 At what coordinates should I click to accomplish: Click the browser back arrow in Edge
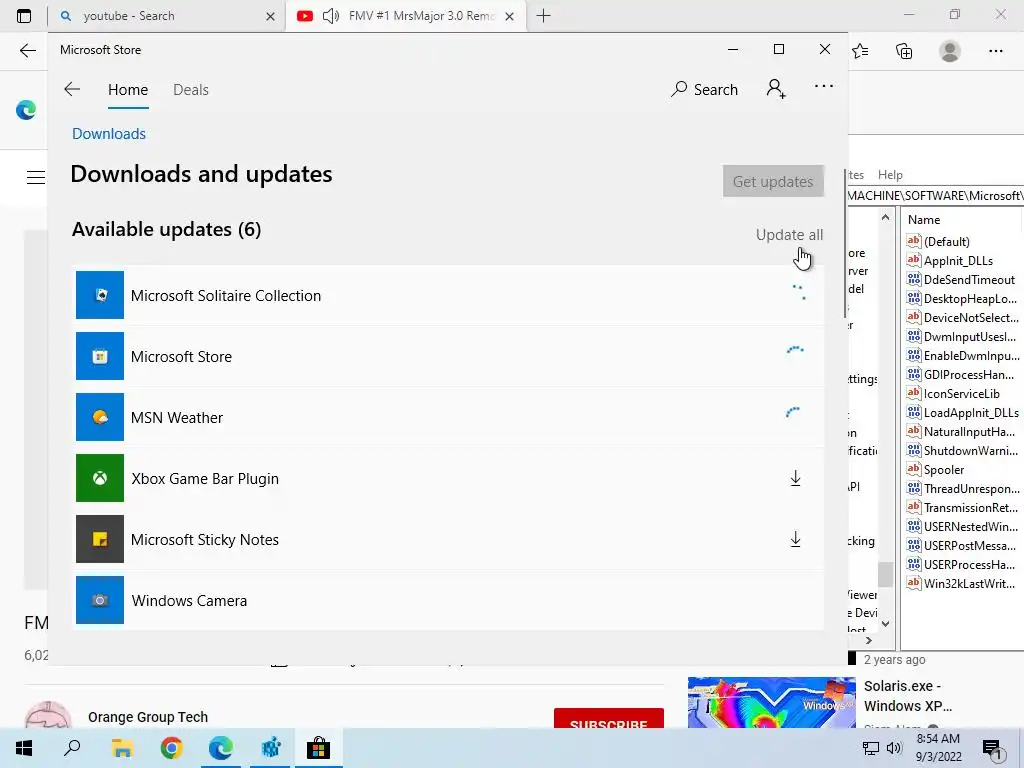(x=27, y=51)
